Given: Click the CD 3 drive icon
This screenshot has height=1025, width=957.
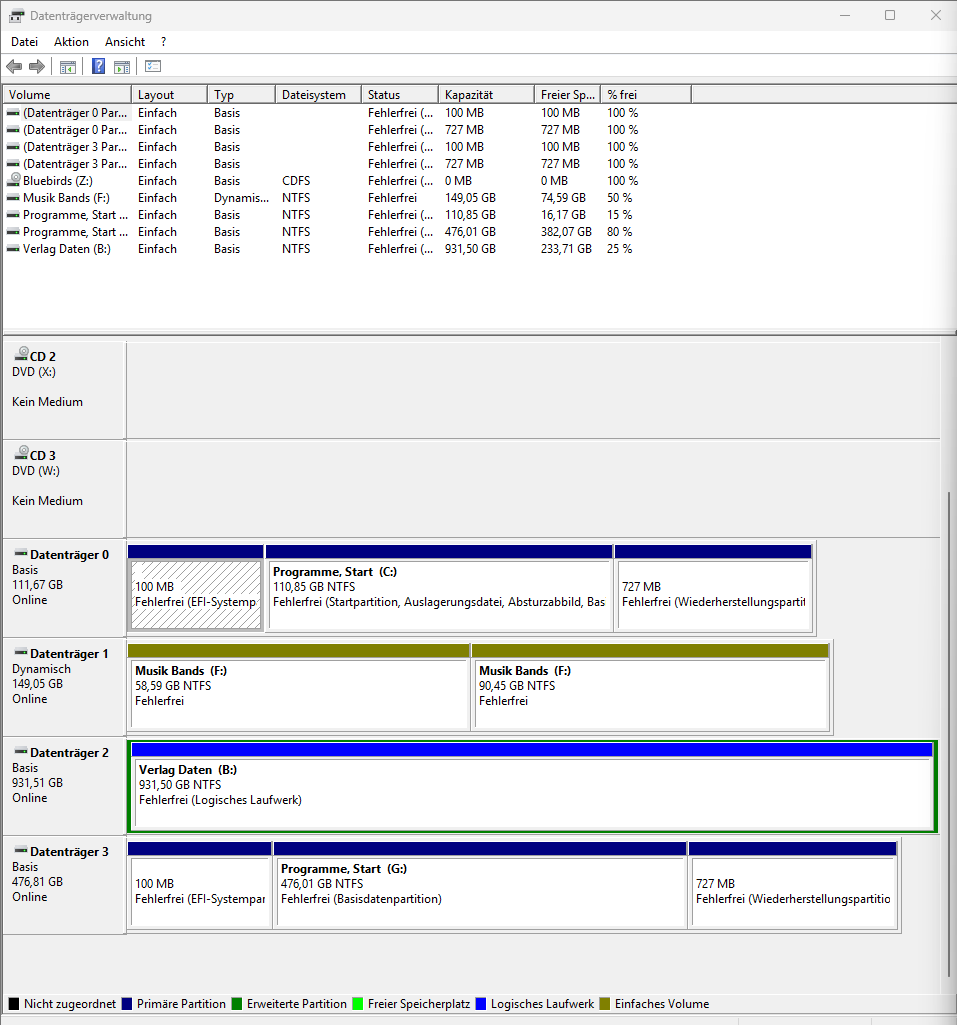Looking at the screenshot, I should 22,452.
